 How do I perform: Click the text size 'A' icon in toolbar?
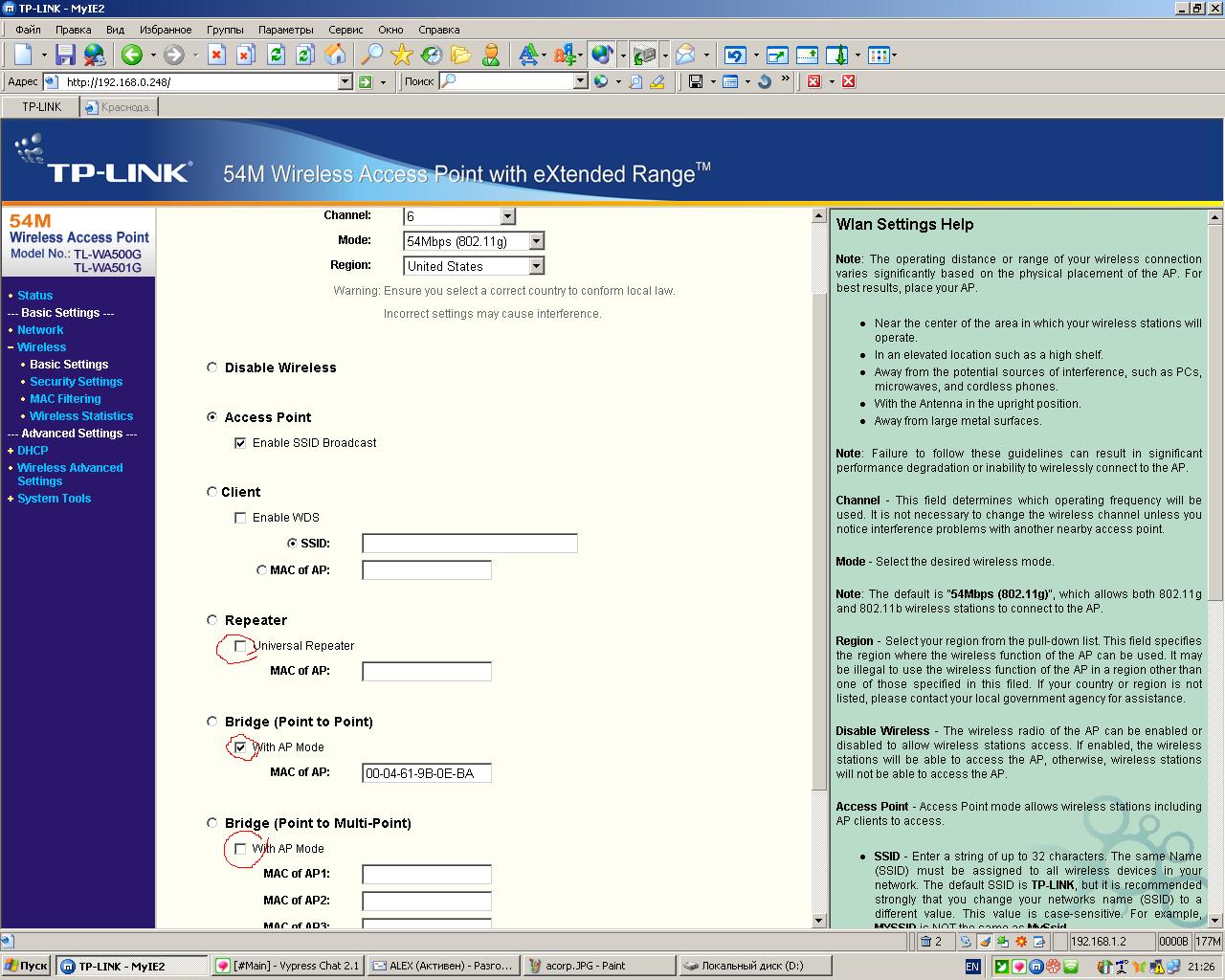[527, 55]
